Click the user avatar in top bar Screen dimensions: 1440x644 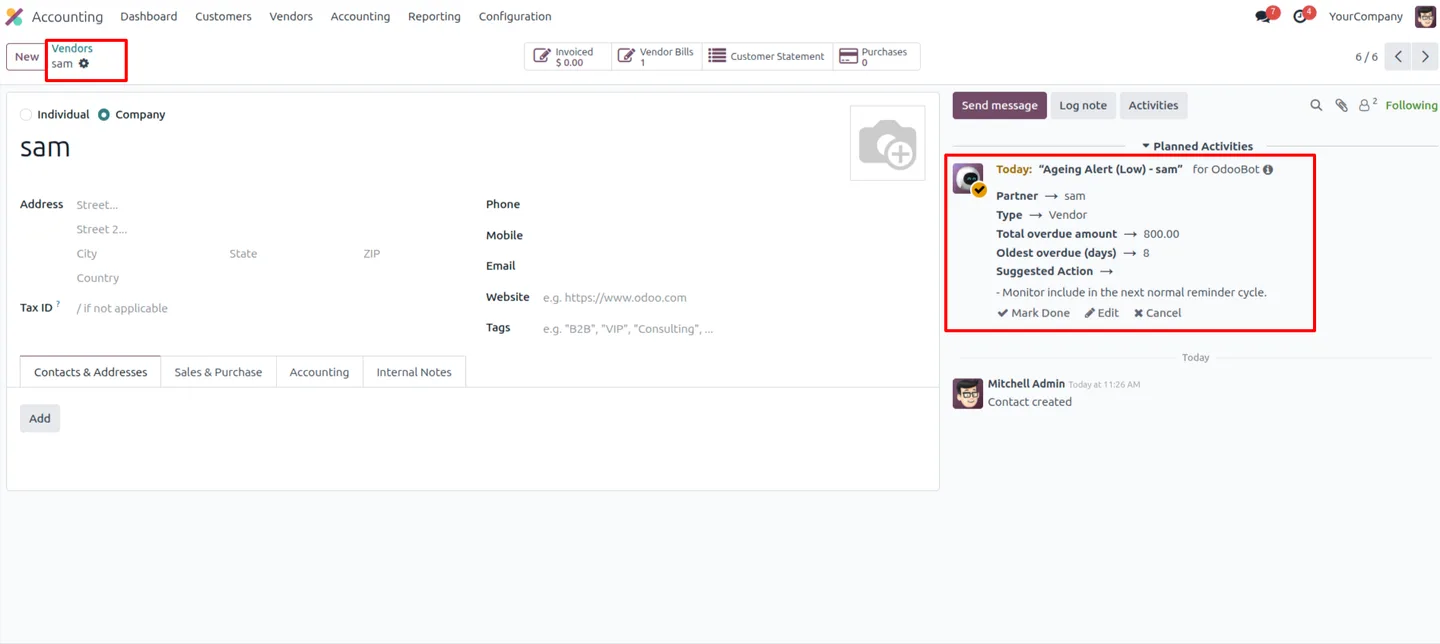coord(1425,17)
